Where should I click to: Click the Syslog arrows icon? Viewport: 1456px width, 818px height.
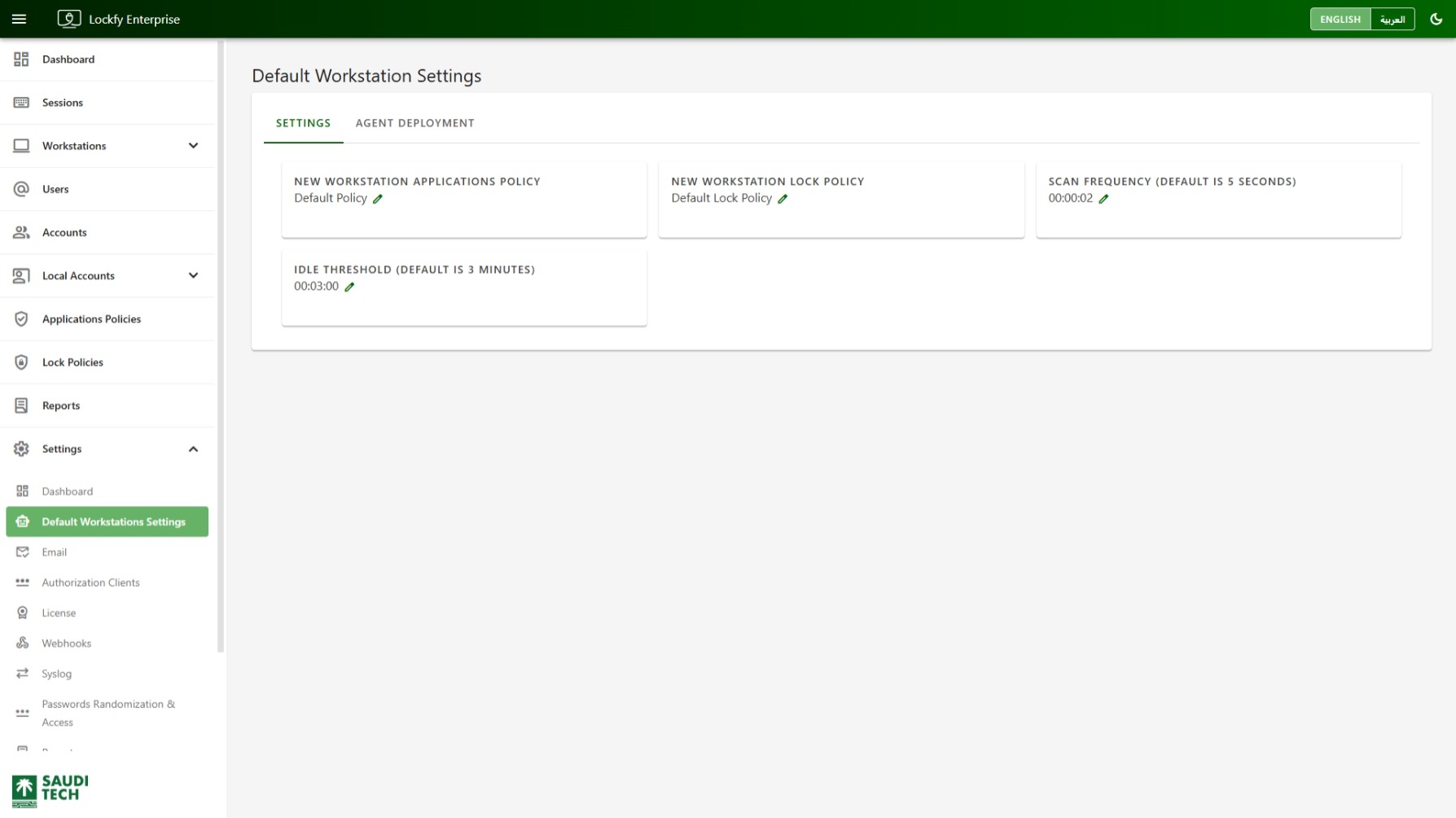(x=23, y=674)
